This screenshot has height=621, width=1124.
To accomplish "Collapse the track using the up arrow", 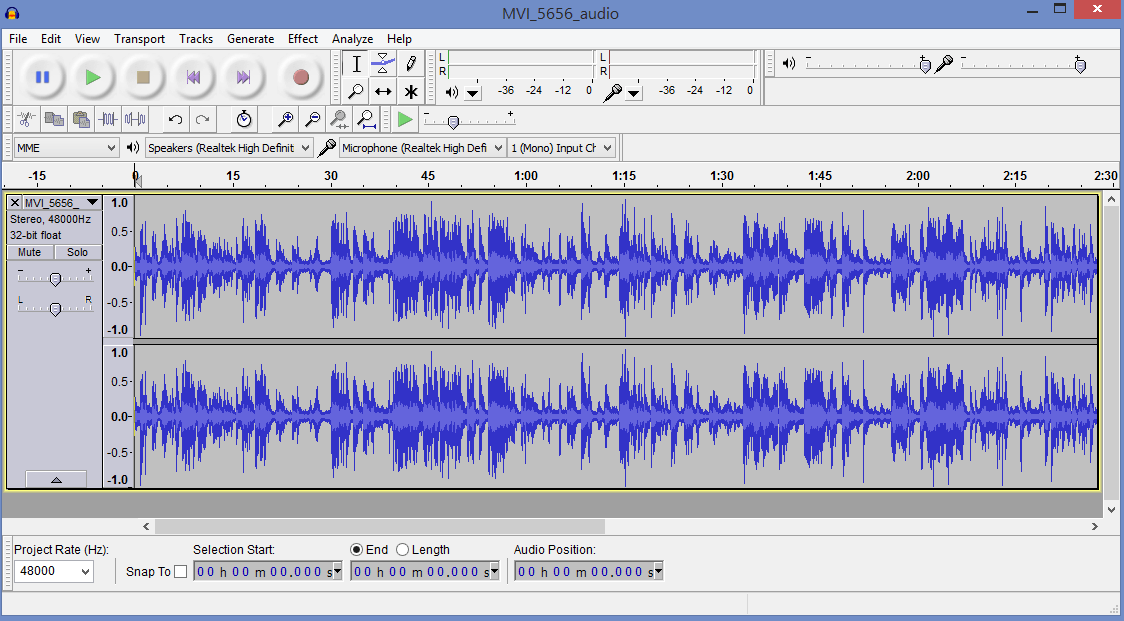I will coord(56,478).
